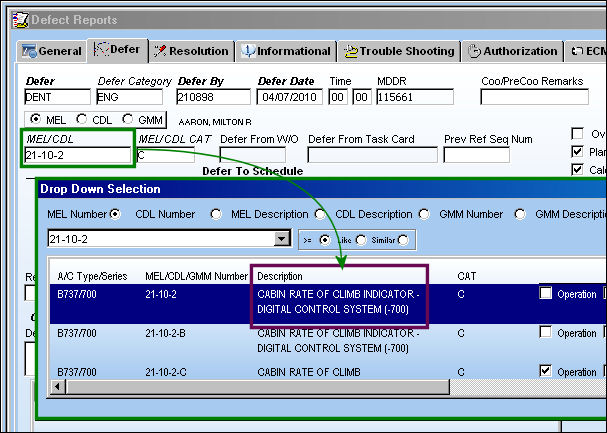Click the Defect Reports window title icon
The width and height of the screenshot is (607, 433).
point(20,20)
